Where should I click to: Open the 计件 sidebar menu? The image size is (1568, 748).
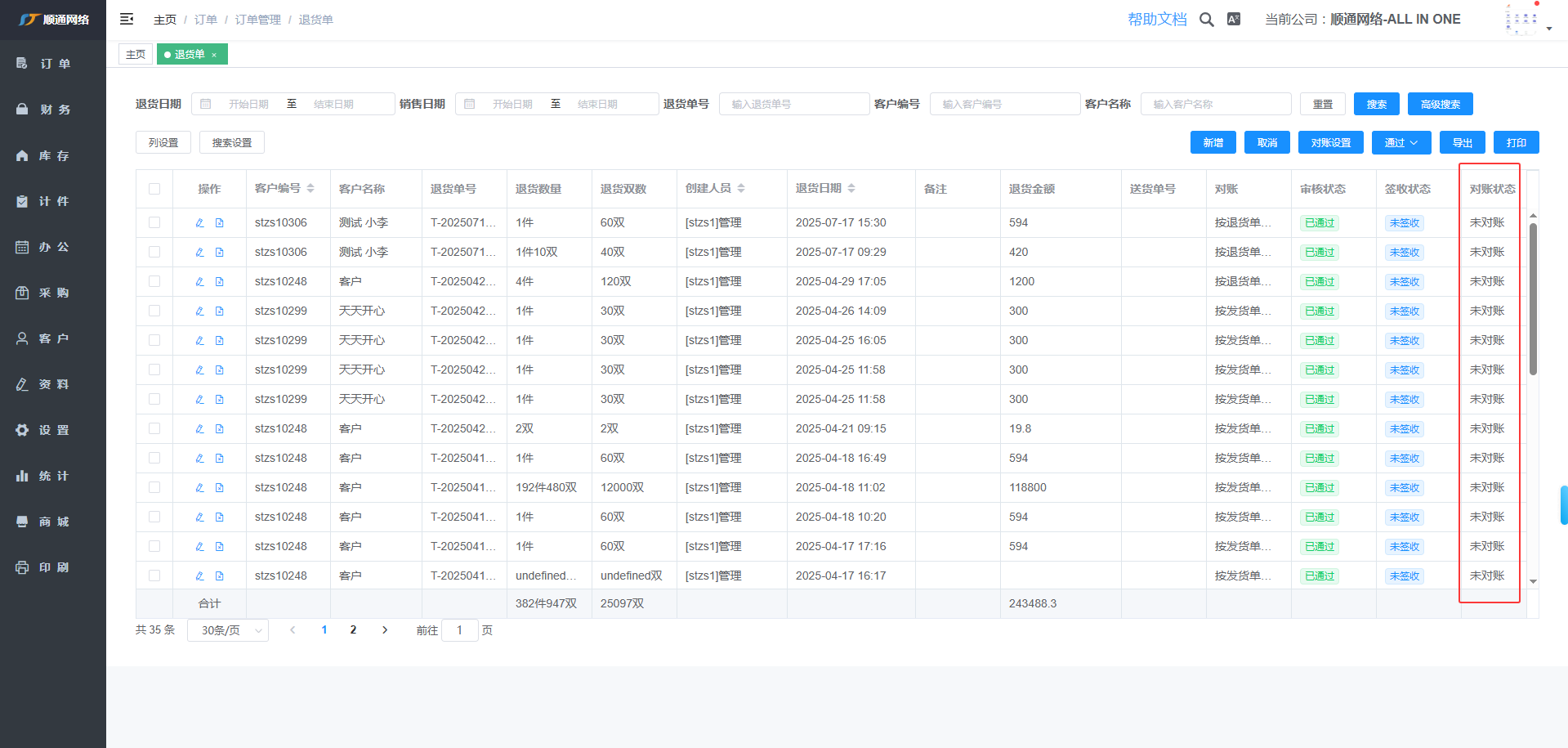coord(53,201)
